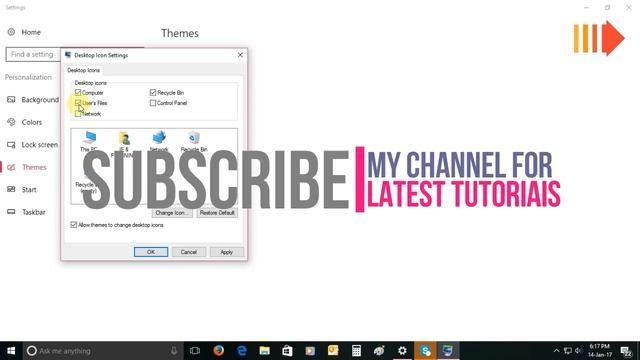Screen dimensions: 640x360
Task: Show hidden system tray icons
Action: click(556, 351)
